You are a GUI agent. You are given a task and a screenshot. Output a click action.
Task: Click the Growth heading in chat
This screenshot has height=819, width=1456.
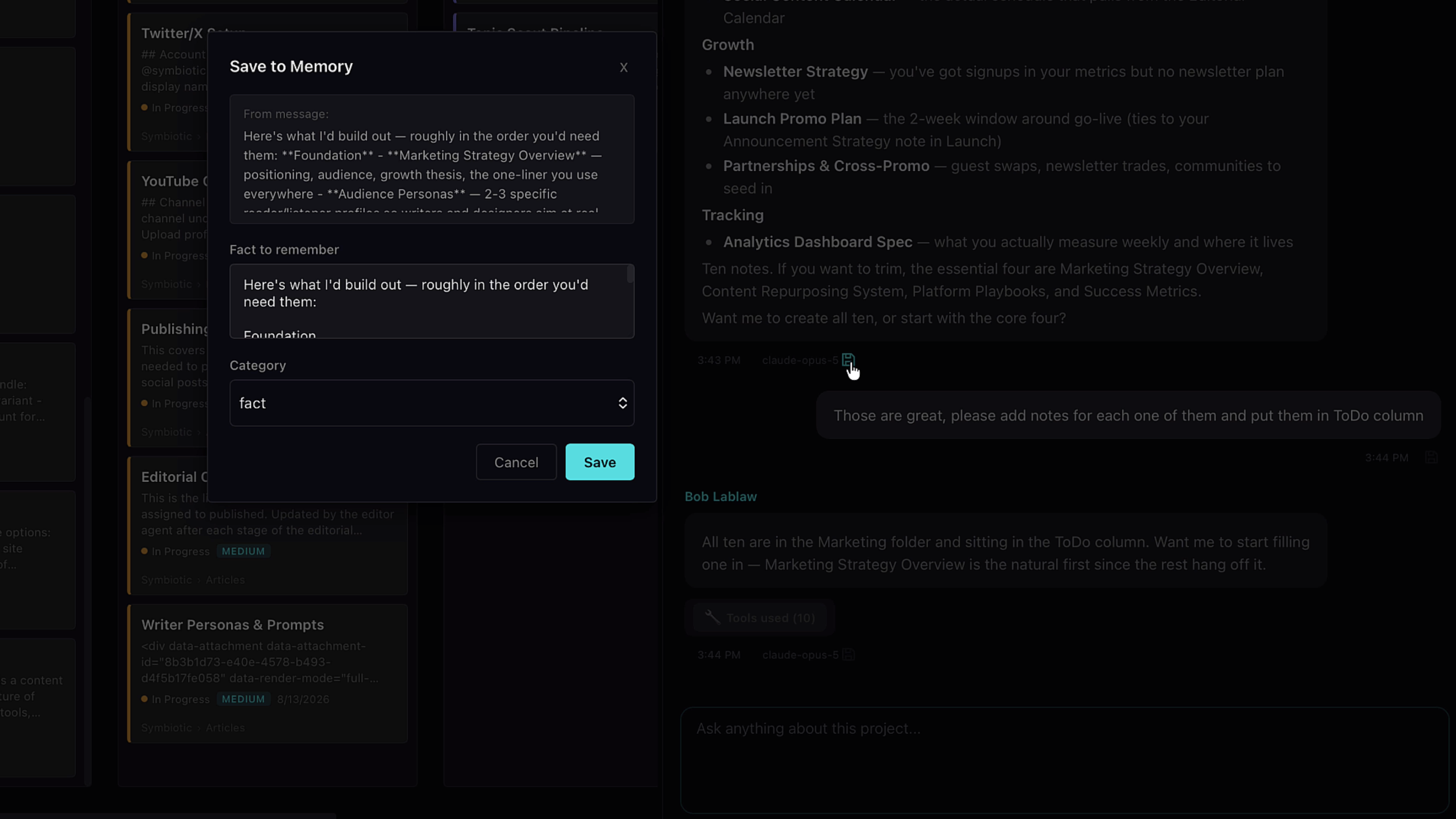pos(728,45)
